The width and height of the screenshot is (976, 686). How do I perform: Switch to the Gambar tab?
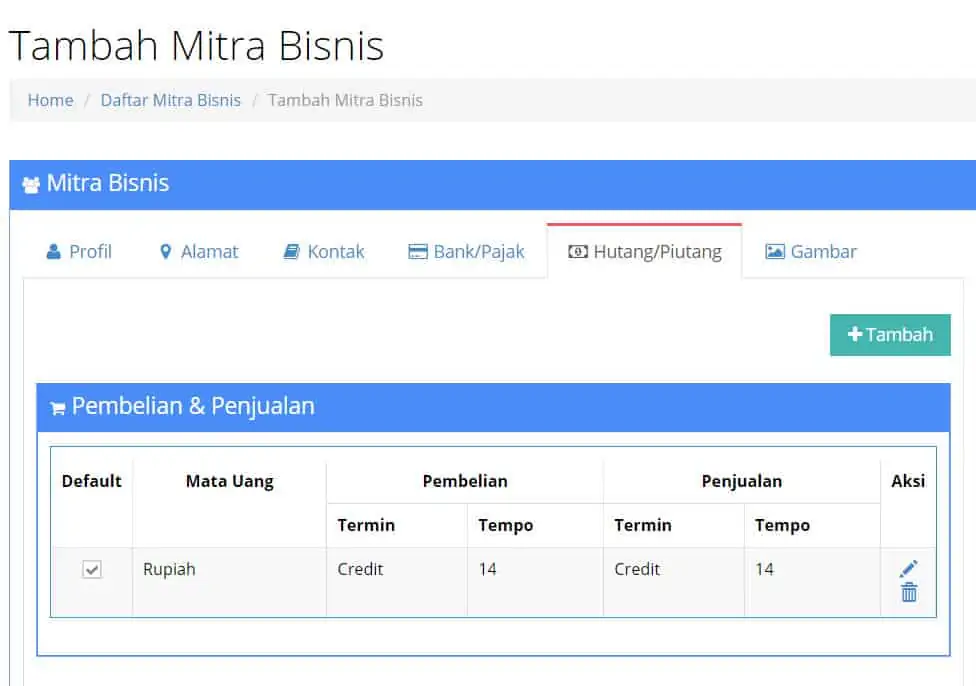click(810, 251)
